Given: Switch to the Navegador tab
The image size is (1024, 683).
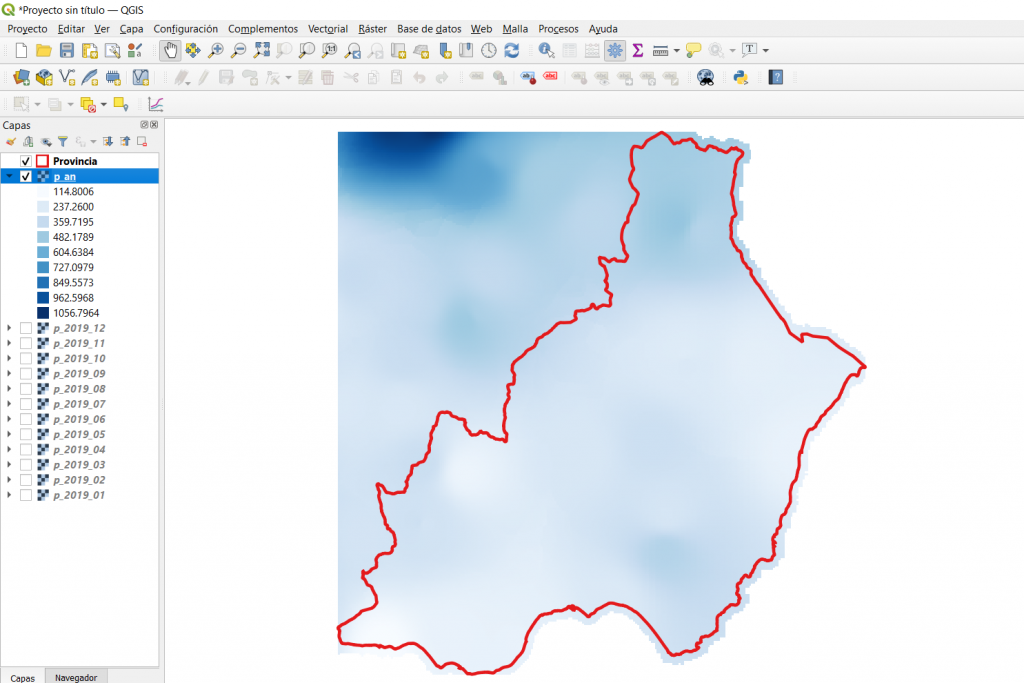Looking at the screenshot, I should [x=76, y=677].
